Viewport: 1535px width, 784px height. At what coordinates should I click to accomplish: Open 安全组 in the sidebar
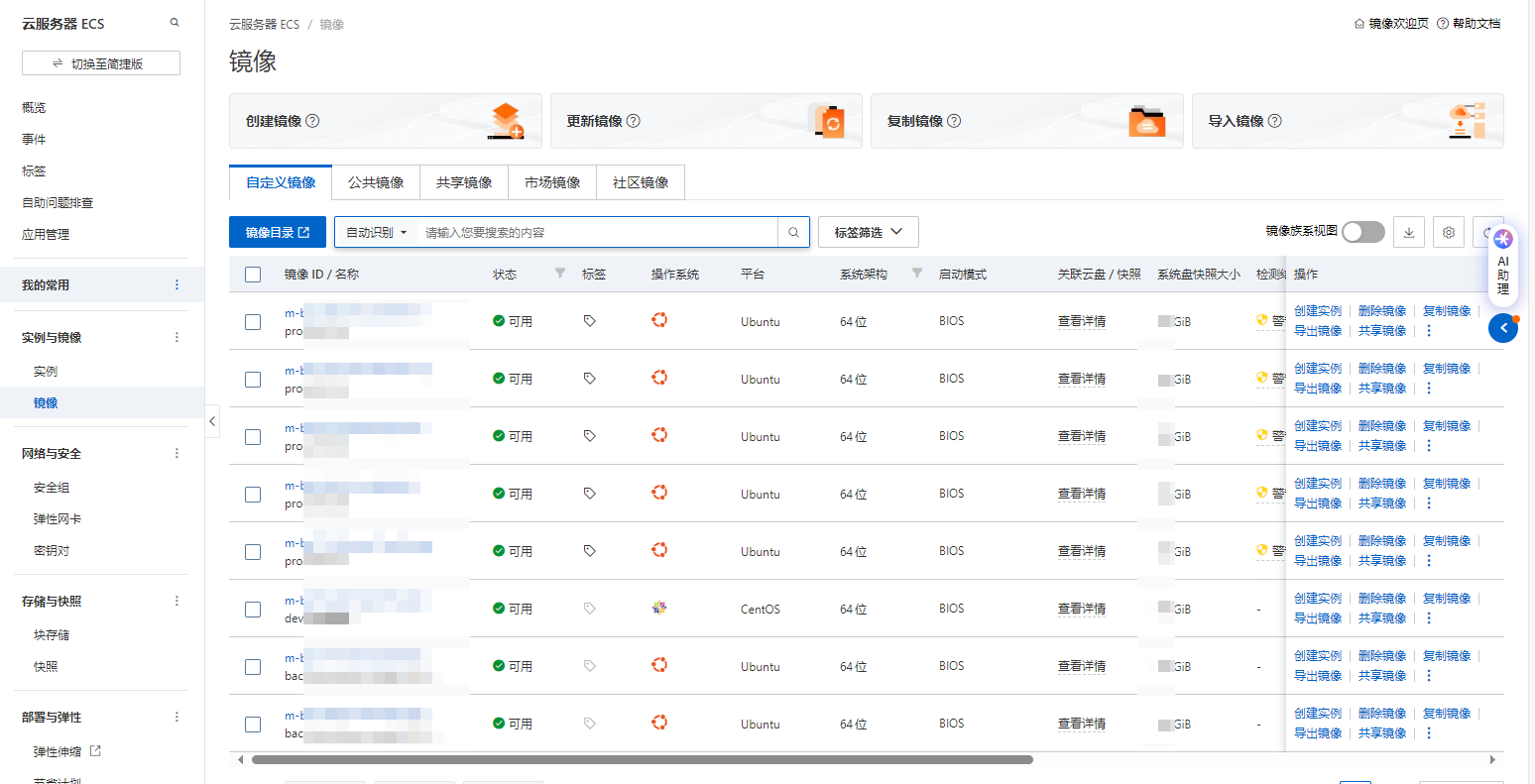tap(52, 488)
